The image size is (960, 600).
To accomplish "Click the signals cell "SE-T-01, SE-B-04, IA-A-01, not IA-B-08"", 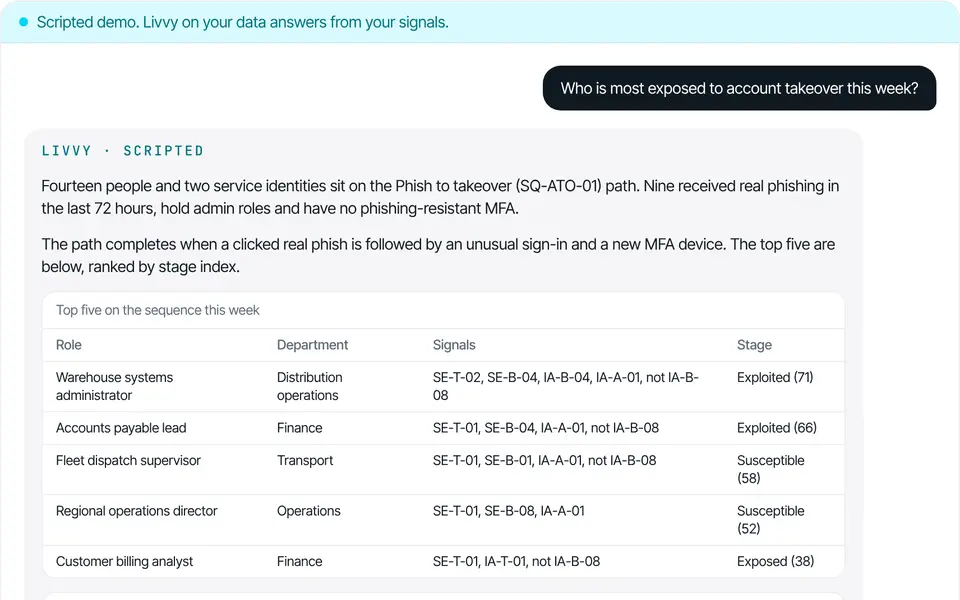I will (x=546, y=428).
